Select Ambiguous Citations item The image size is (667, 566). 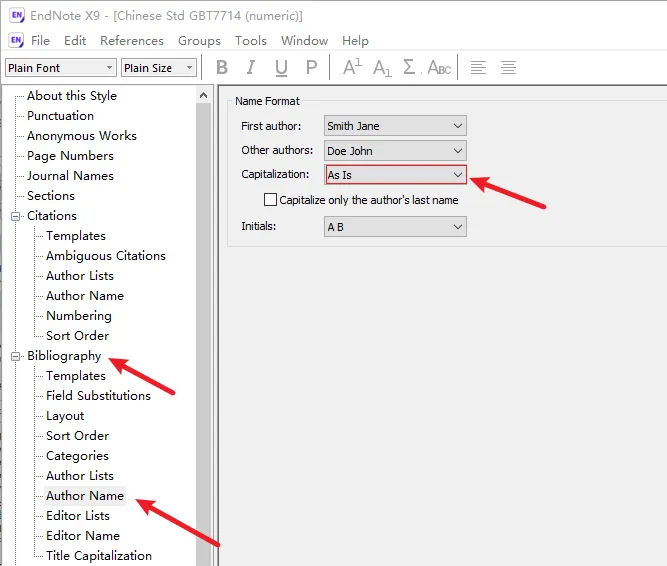click(105, 256)
